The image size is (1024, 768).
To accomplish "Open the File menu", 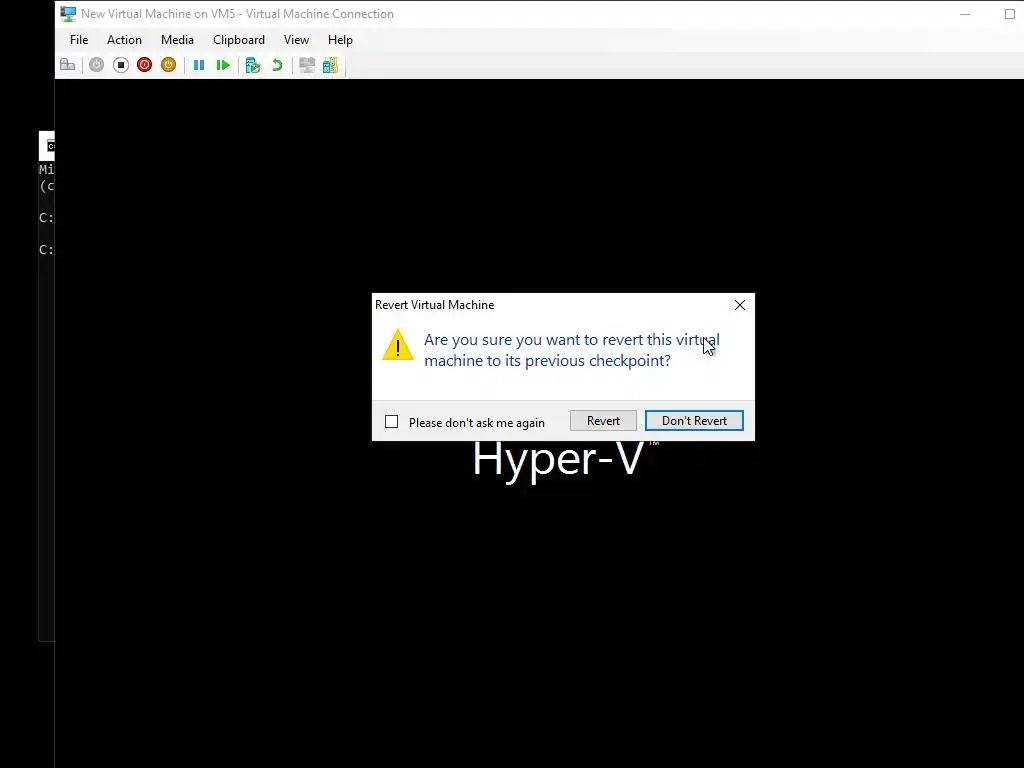I will pos(79,40).
